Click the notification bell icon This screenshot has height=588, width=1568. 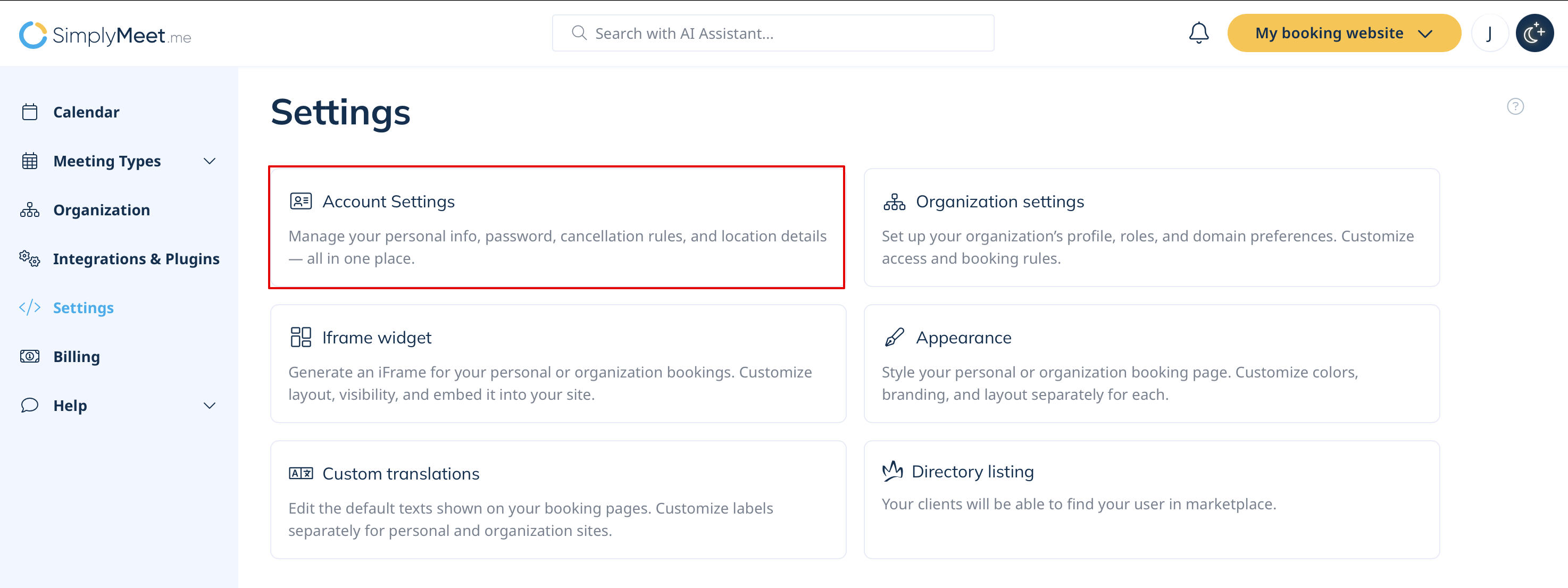coord(1198,33)
